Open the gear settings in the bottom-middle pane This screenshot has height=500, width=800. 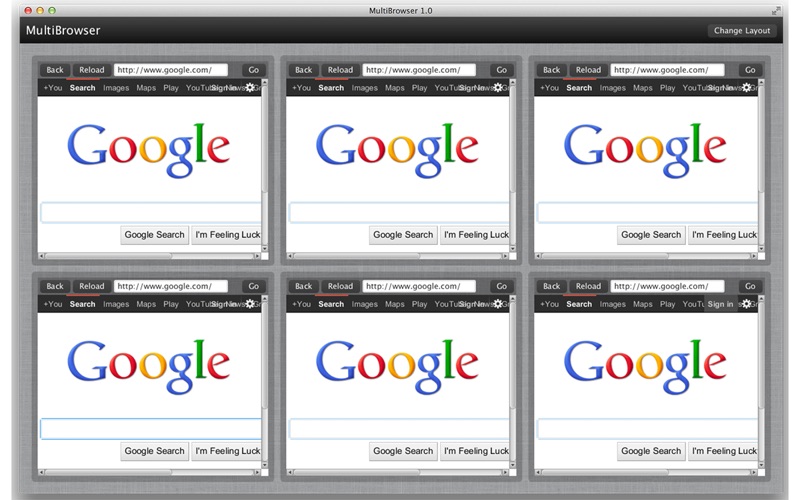tap(498, 304)
